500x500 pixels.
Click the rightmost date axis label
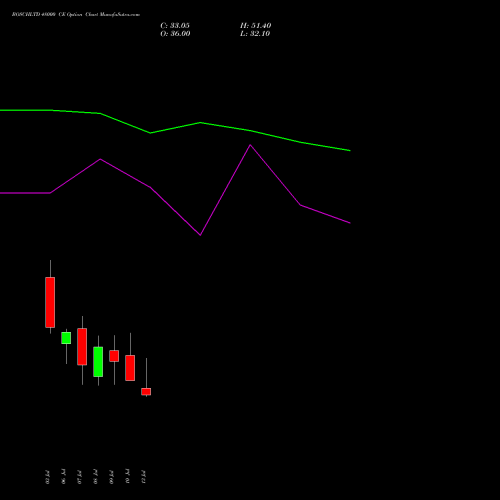coord(143,477)
